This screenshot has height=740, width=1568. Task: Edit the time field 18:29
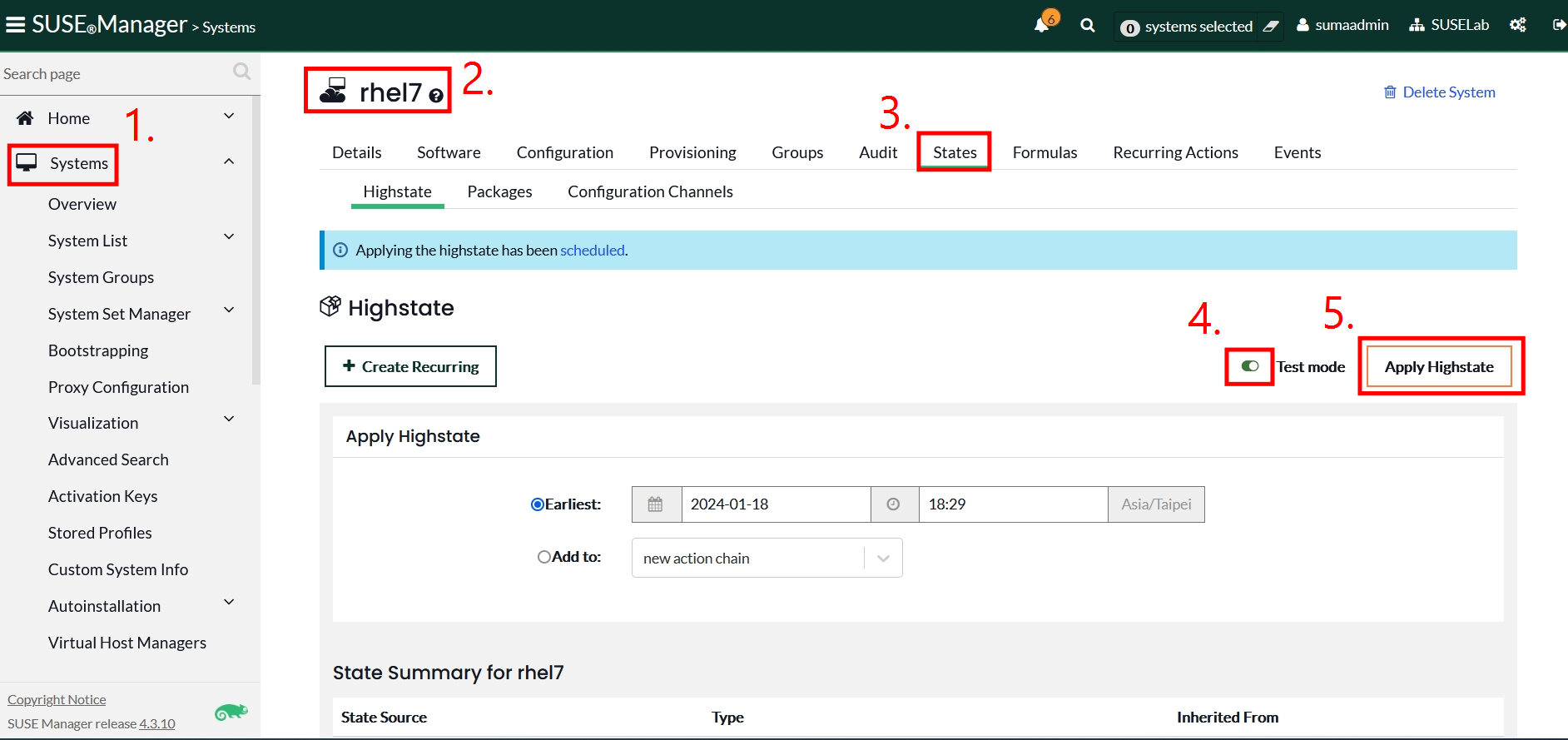pyautogui.click(x=1013, y=504)
